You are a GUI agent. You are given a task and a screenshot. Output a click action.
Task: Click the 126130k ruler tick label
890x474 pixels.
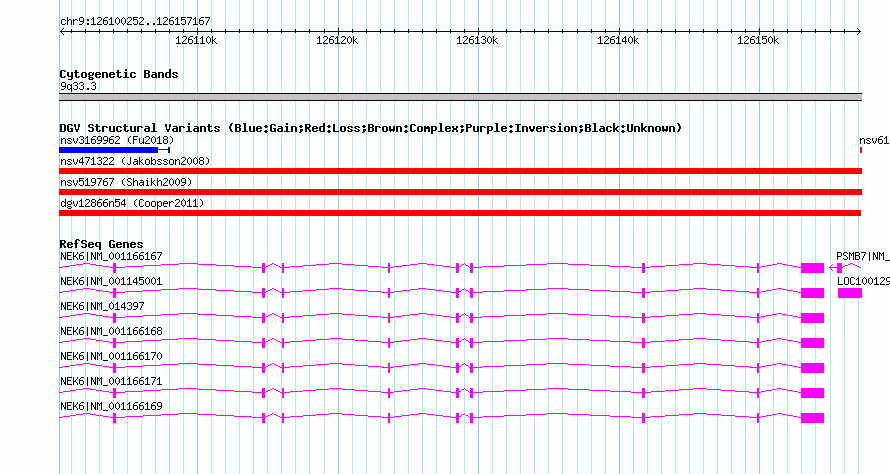tap(477, 40)
